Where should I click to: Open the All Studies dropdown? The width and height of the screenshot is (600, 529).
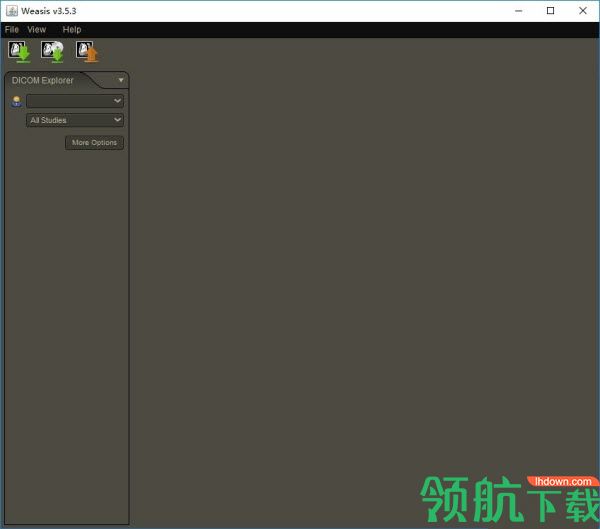pyautogui.click(x=75, y=120)
